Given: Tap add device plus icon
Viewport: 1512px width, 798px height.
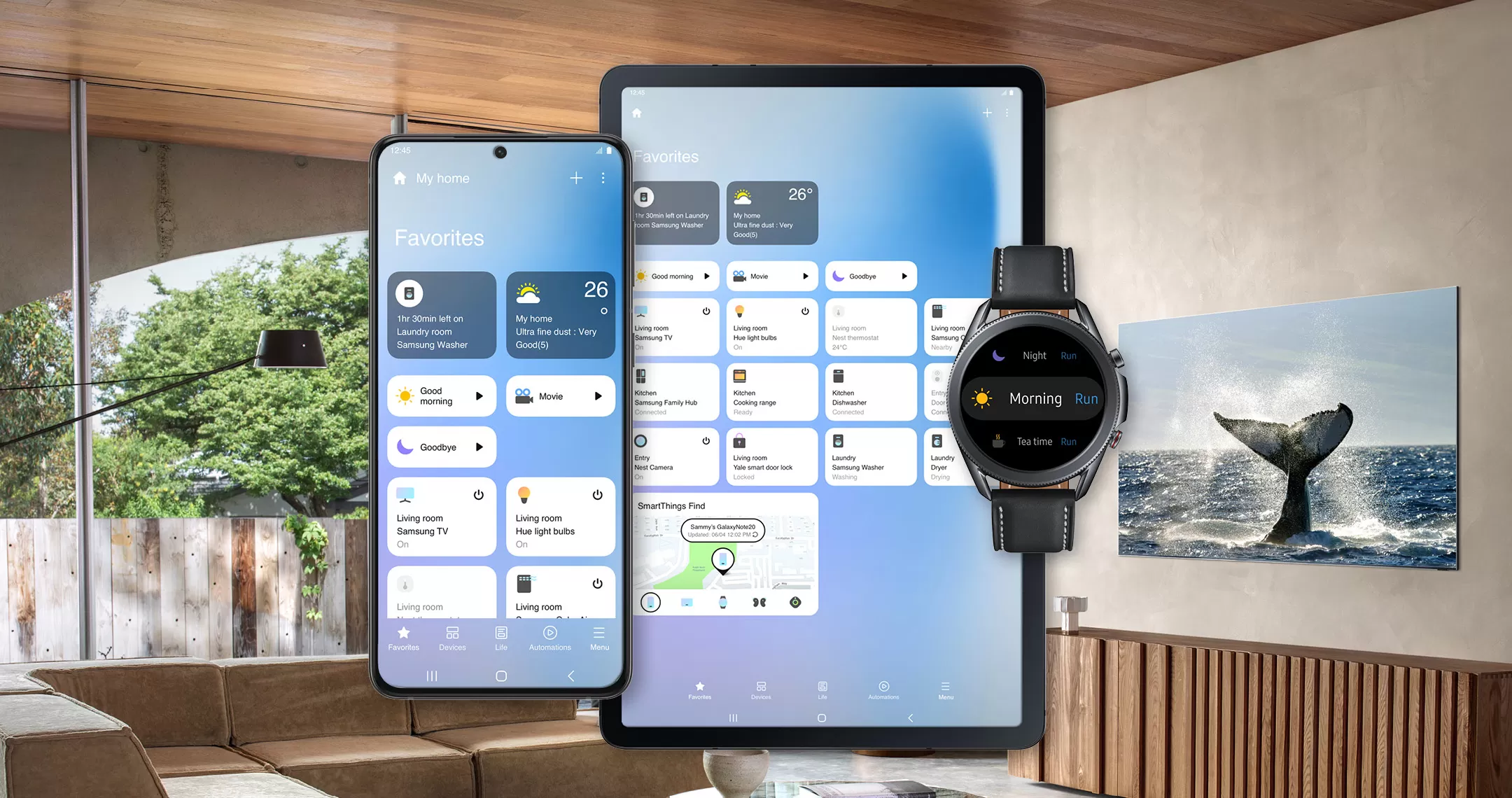Looking at the screenshot, I should pyautogui.click(x=577, y=178).
